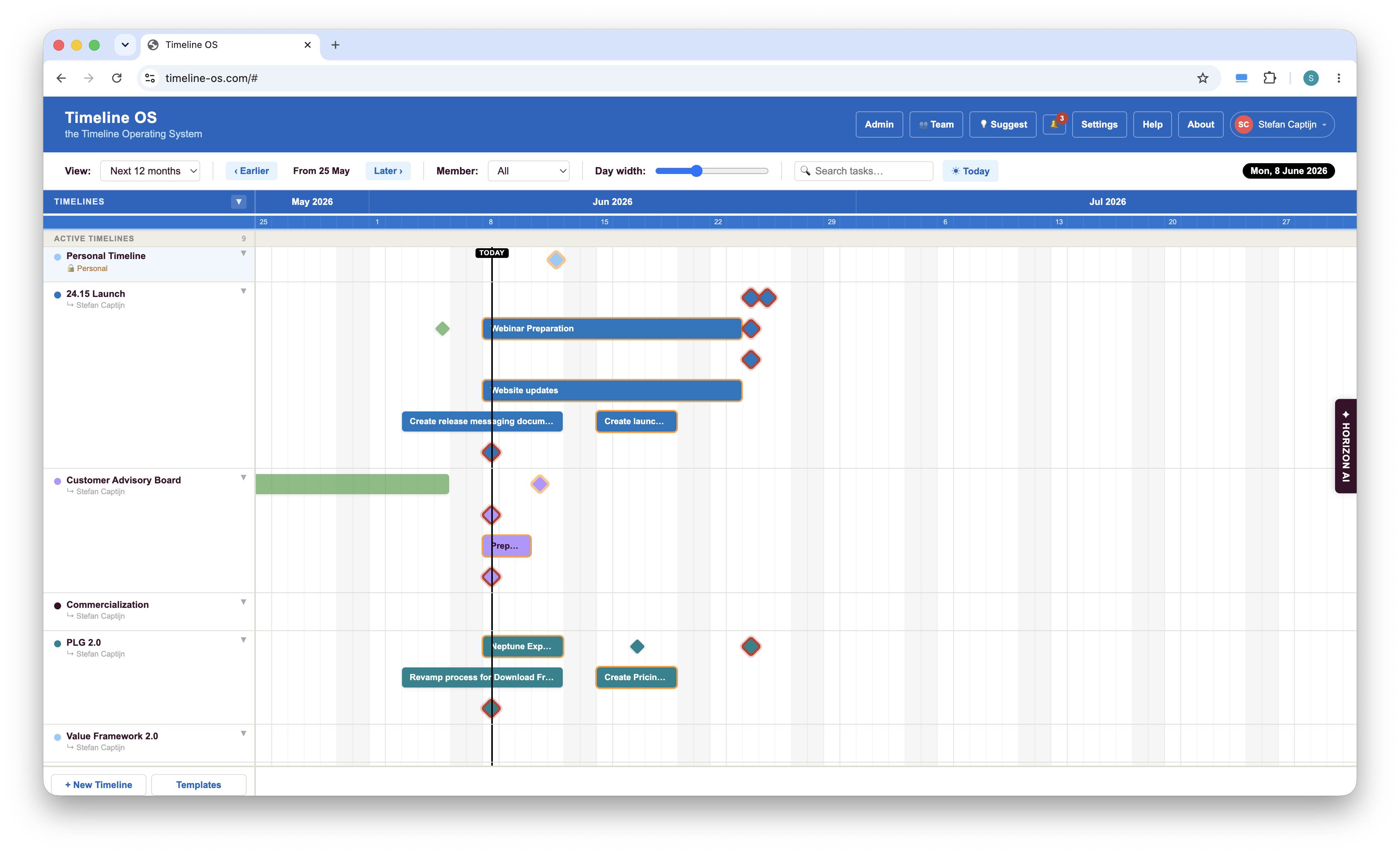Open the notifications bell icon

pos(1054,125)
